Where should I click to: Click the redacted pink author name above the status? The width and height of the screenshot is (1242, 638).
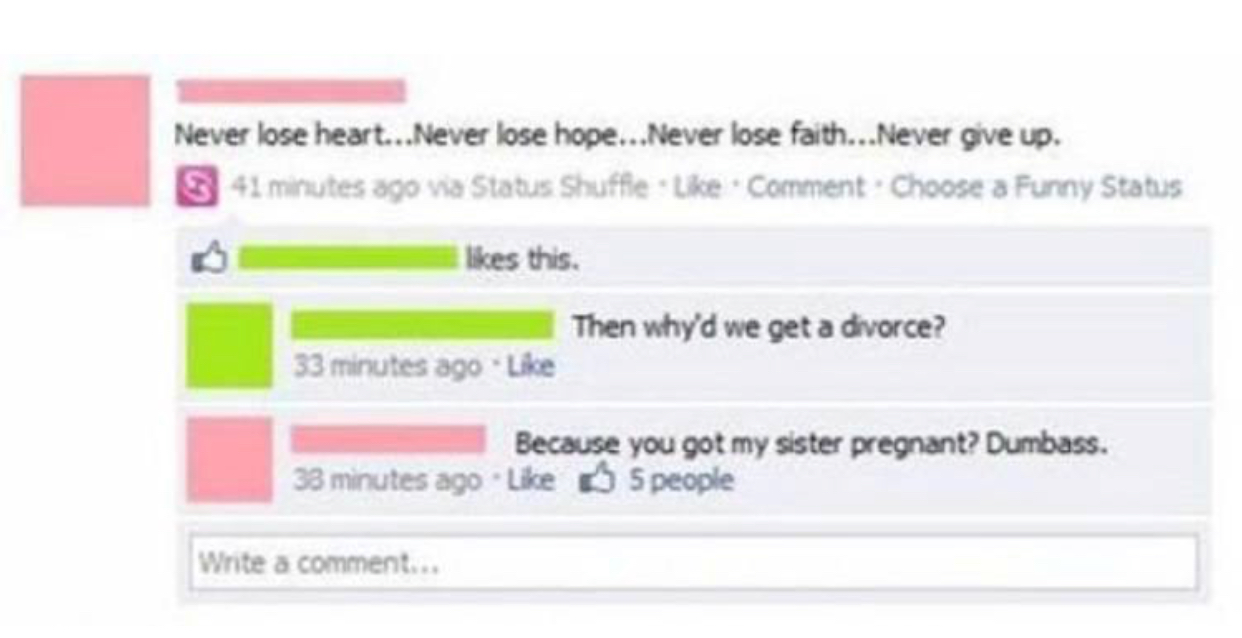pyautogui.click(x=291, y=91)
